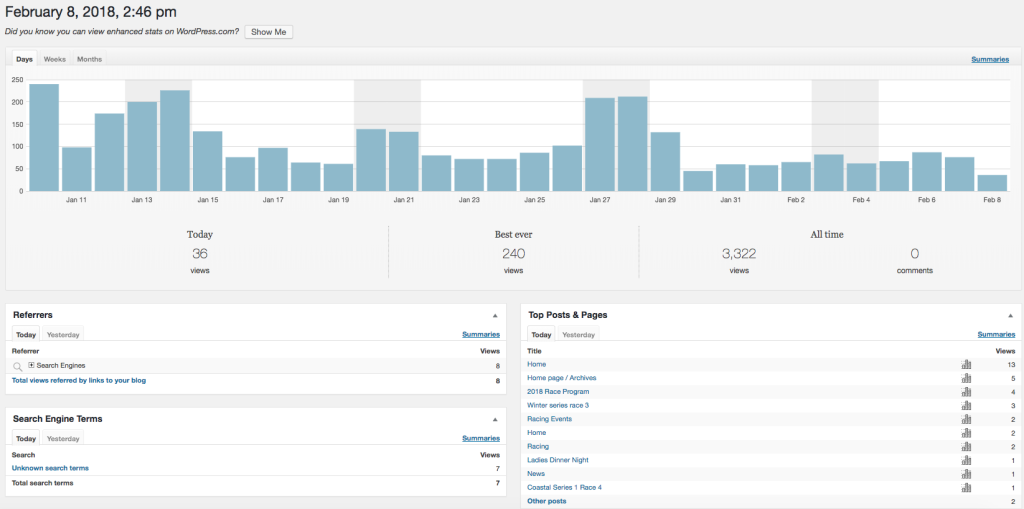Open the Unknown search terms link

coord(50,468)
